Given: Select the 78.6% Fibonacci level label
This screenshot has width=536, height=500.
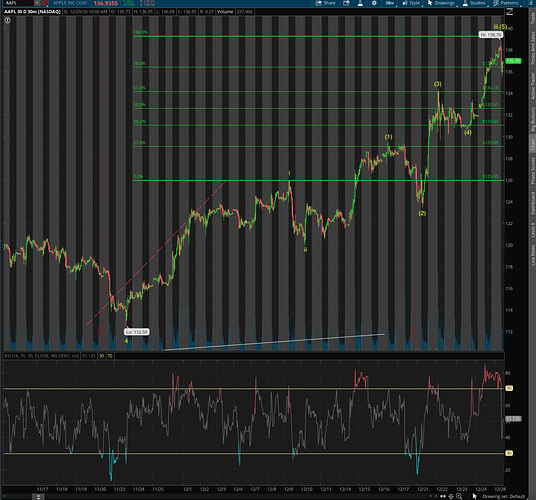Looking at the screenshot, I should [x=139, y=64].
